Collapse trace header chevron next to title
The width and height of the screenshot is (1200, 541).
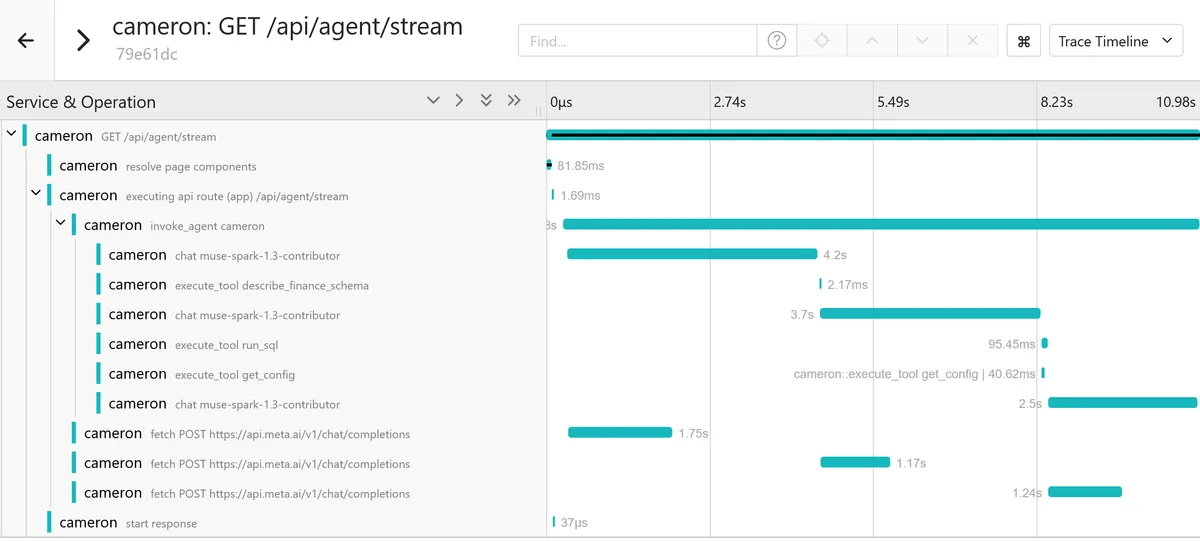point(84,41)
